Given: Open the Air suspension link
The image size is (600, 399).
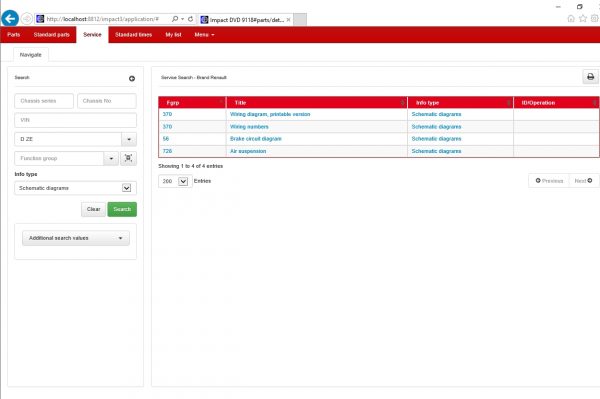Looking at the screenshot, I should (x=248, y=151).
